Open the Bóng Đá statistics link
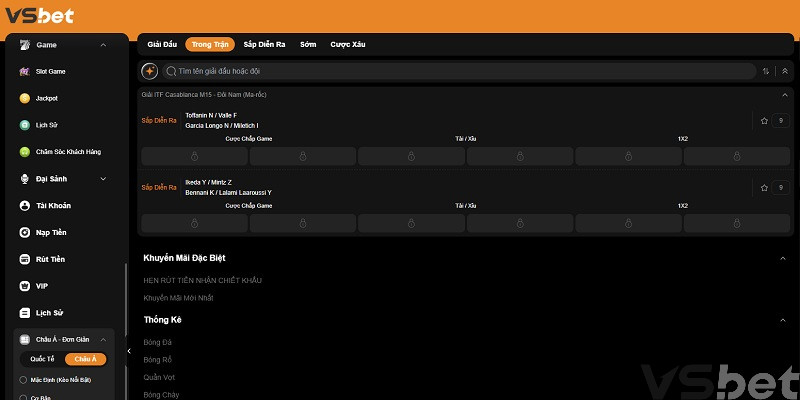The image size is (800, 400). 158,342
